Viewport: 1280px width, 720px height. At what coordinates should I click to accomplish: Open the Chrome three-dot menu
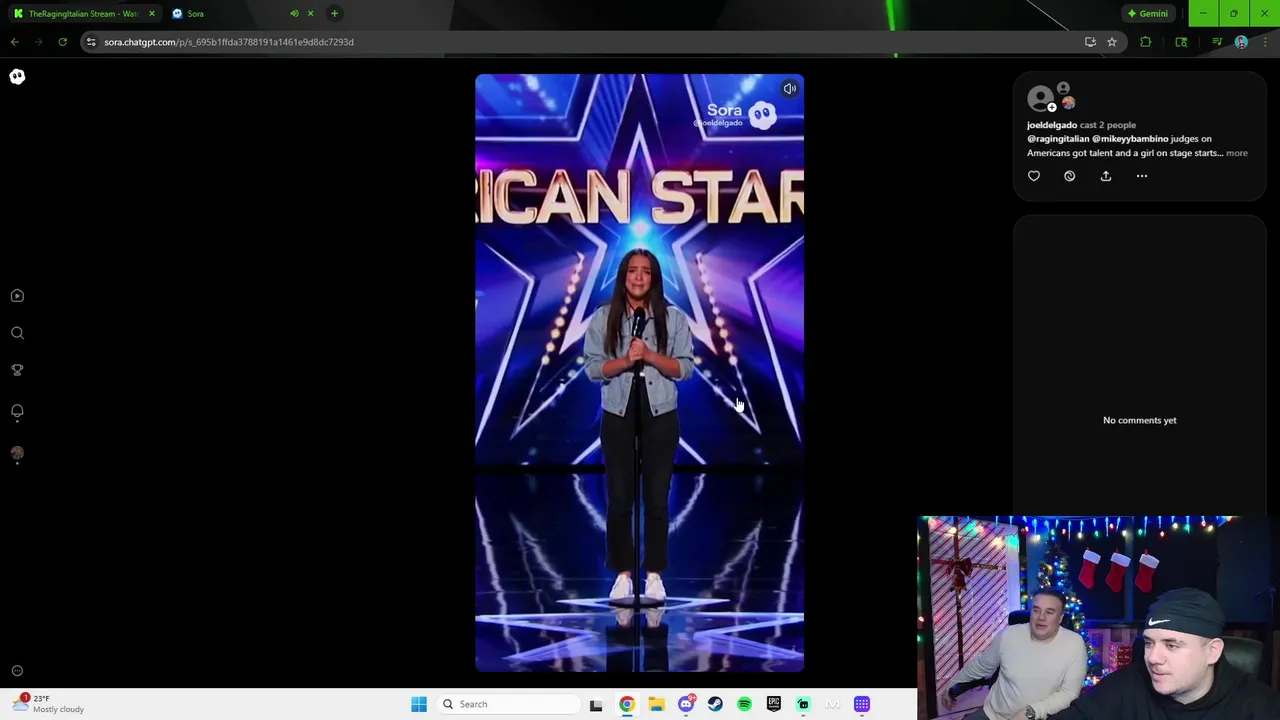pos(1265,42)
